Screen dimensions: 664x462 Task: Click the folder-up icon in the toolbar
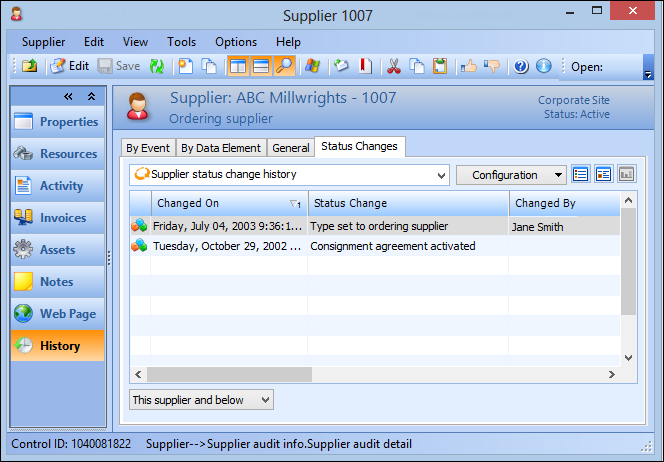pos(30,66)
